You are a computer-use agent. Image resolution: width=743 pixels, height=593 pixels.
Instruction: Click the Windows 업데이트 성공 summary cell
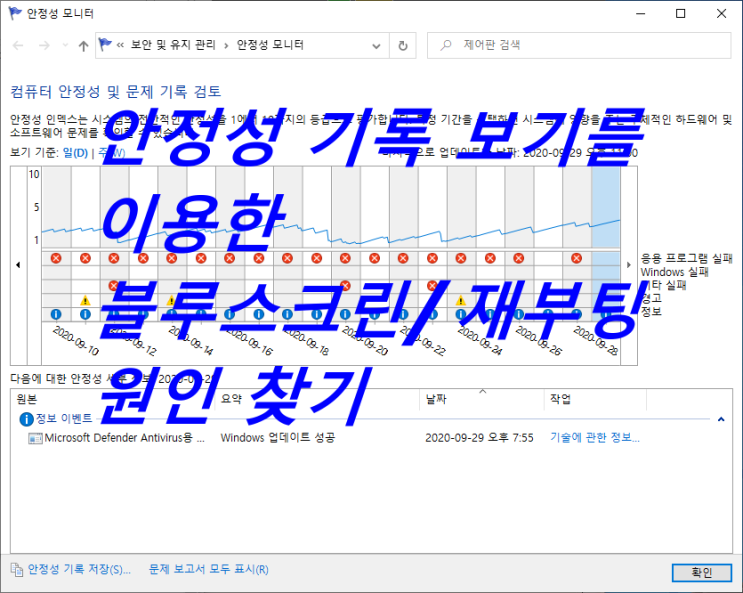(x=278, y=438)
